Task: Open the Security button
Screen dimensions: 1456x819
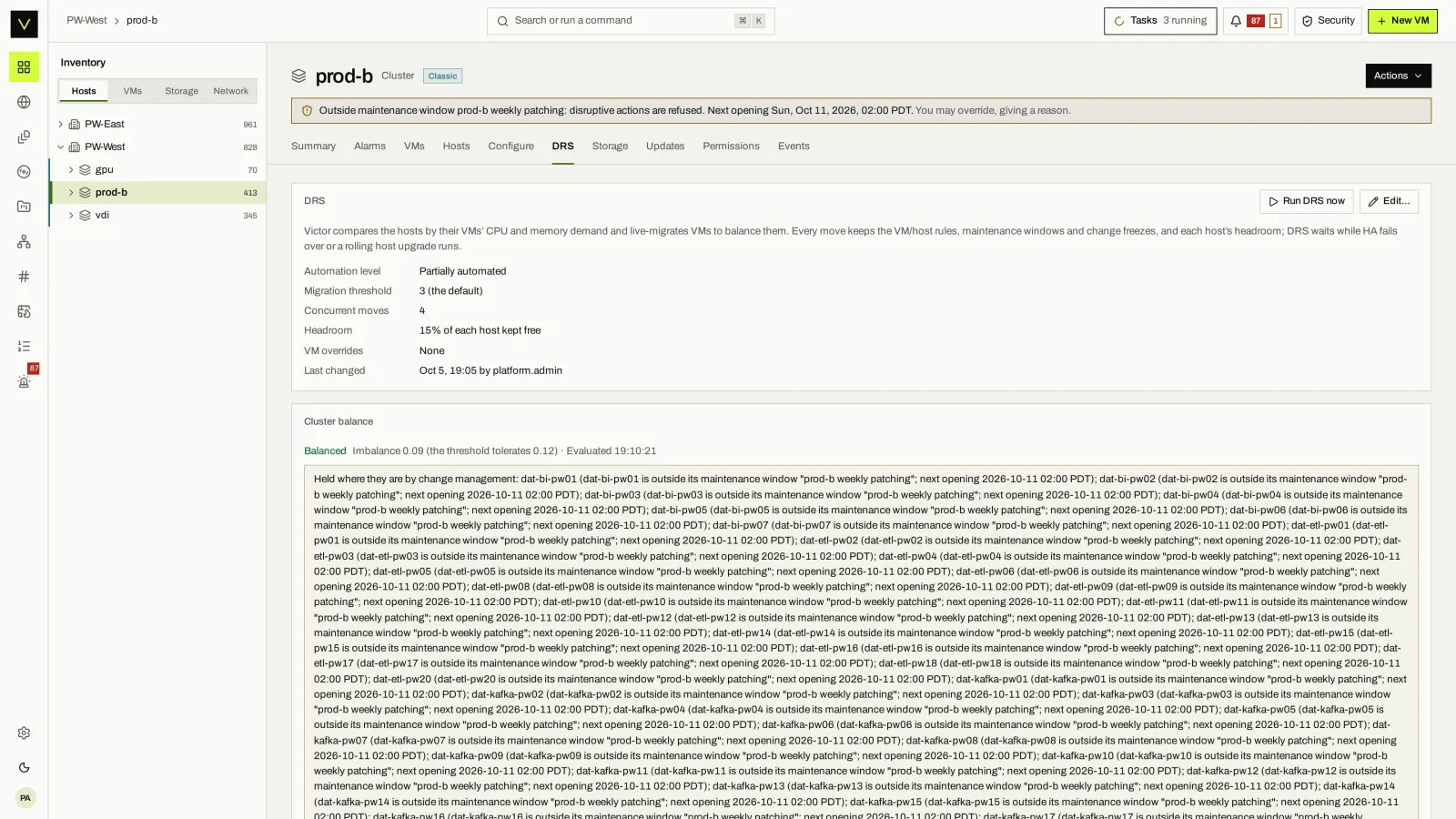Action: tap(1328, 21)
